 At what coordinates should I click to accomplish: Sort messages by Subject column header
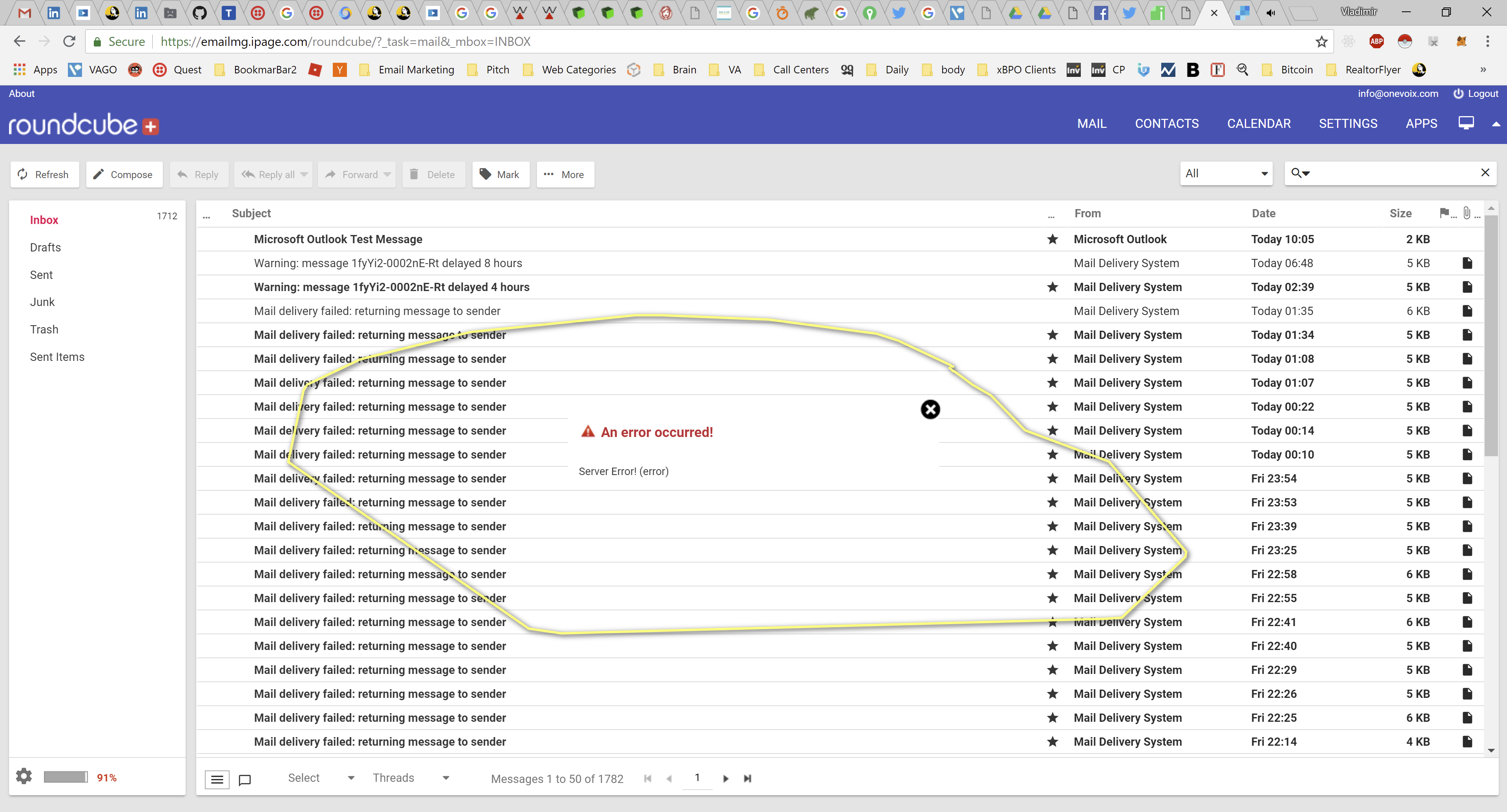(x=251, y=213)
